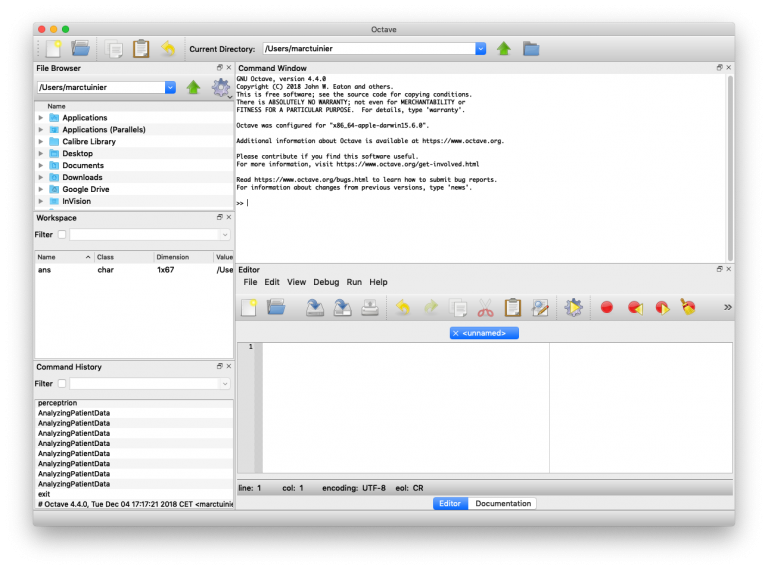This screenshot has height=570, width=768.
Task: Copy selection in Editor toolbar
Action: 459,308
